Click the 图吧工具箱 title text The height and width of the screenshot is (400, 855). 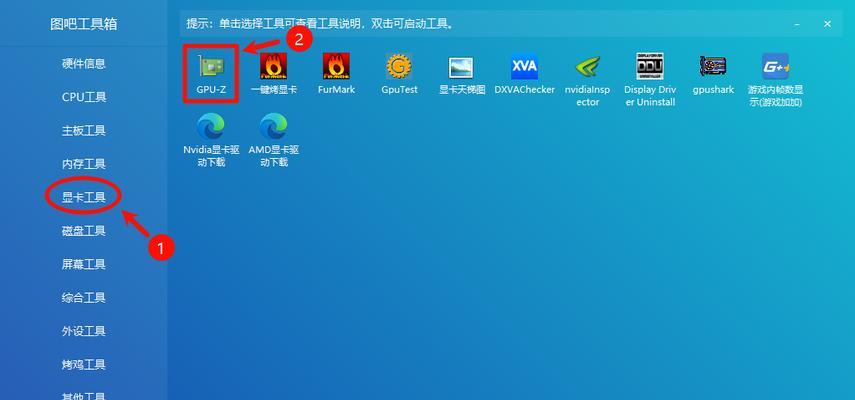click(83, 24)
